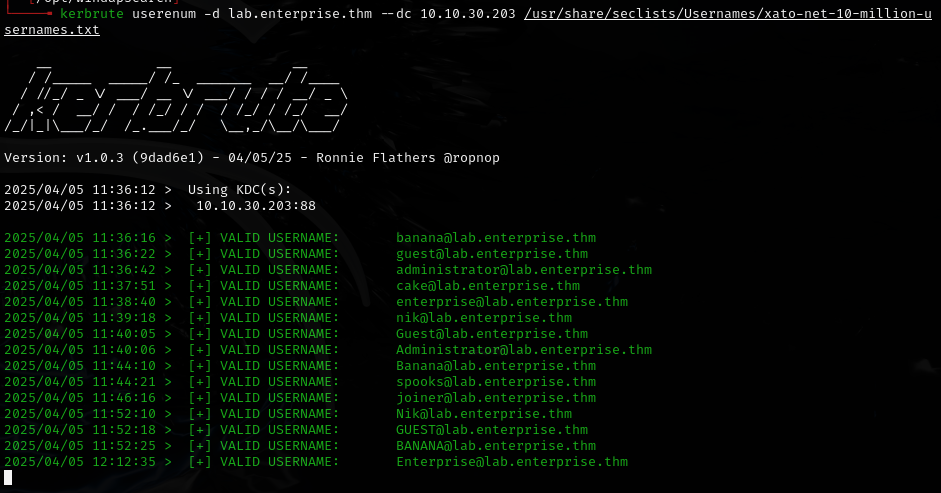The height and width of the screenshot is (493, 941).
Task: Select lowercase enterprise@lab.enterprise.thm username
Action: pos(512,301)
